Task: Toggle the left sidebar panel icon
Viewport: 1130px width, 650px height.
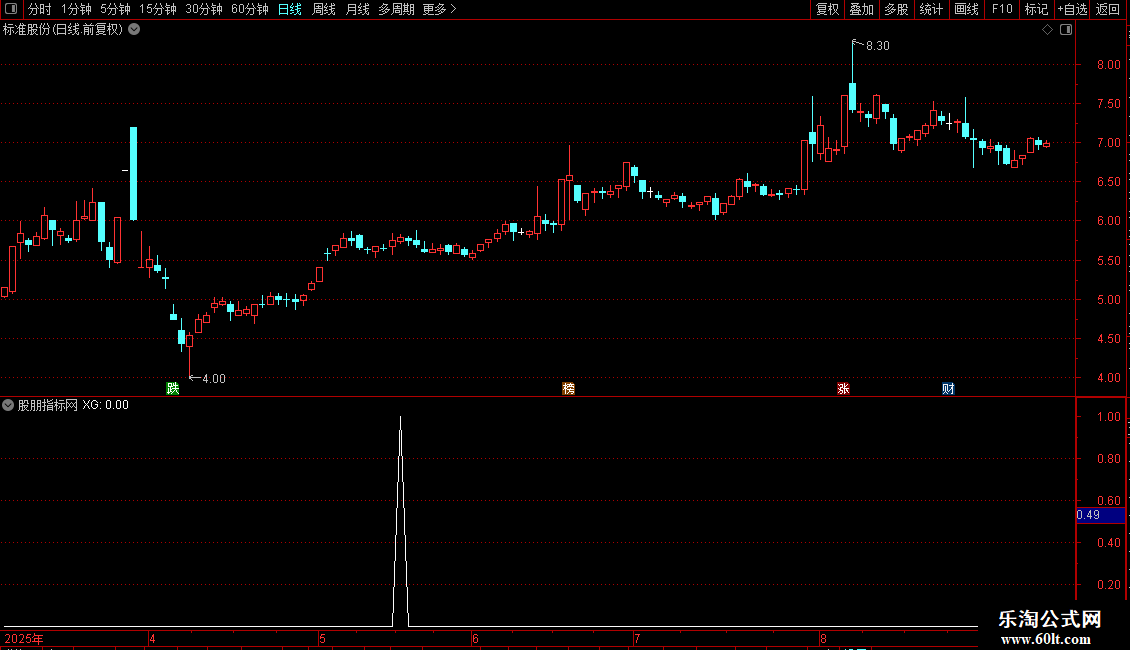Action: (11, 9)
